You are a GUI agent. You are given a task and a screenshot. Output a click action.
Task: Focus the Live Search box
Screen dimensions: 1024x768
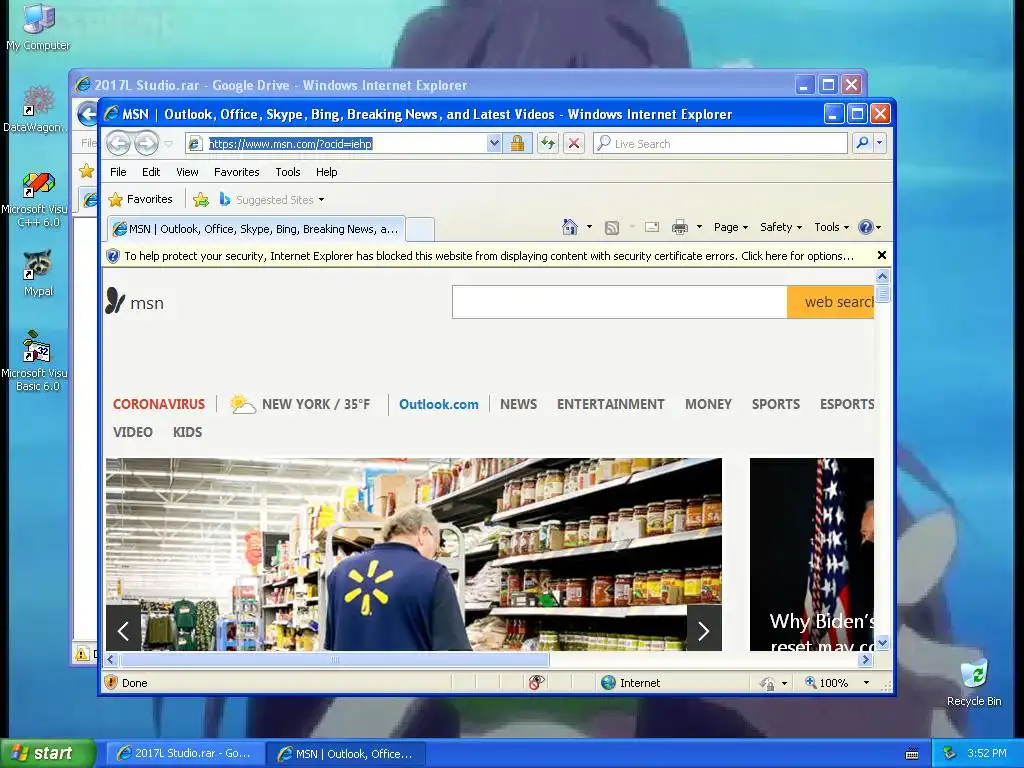721,144
